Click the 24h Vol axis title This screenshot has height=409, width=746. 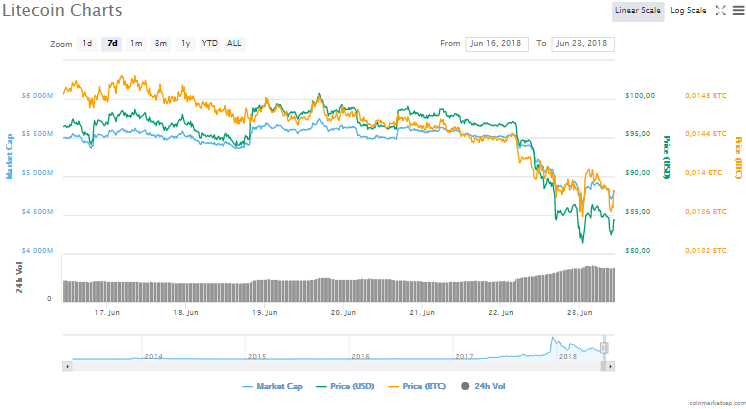coord(19,277)
